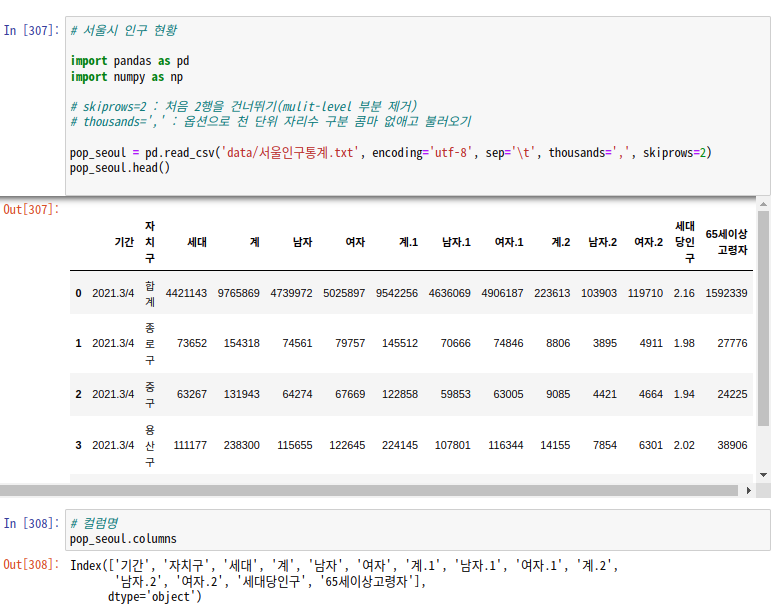Click the 계.2 column header

561,242
